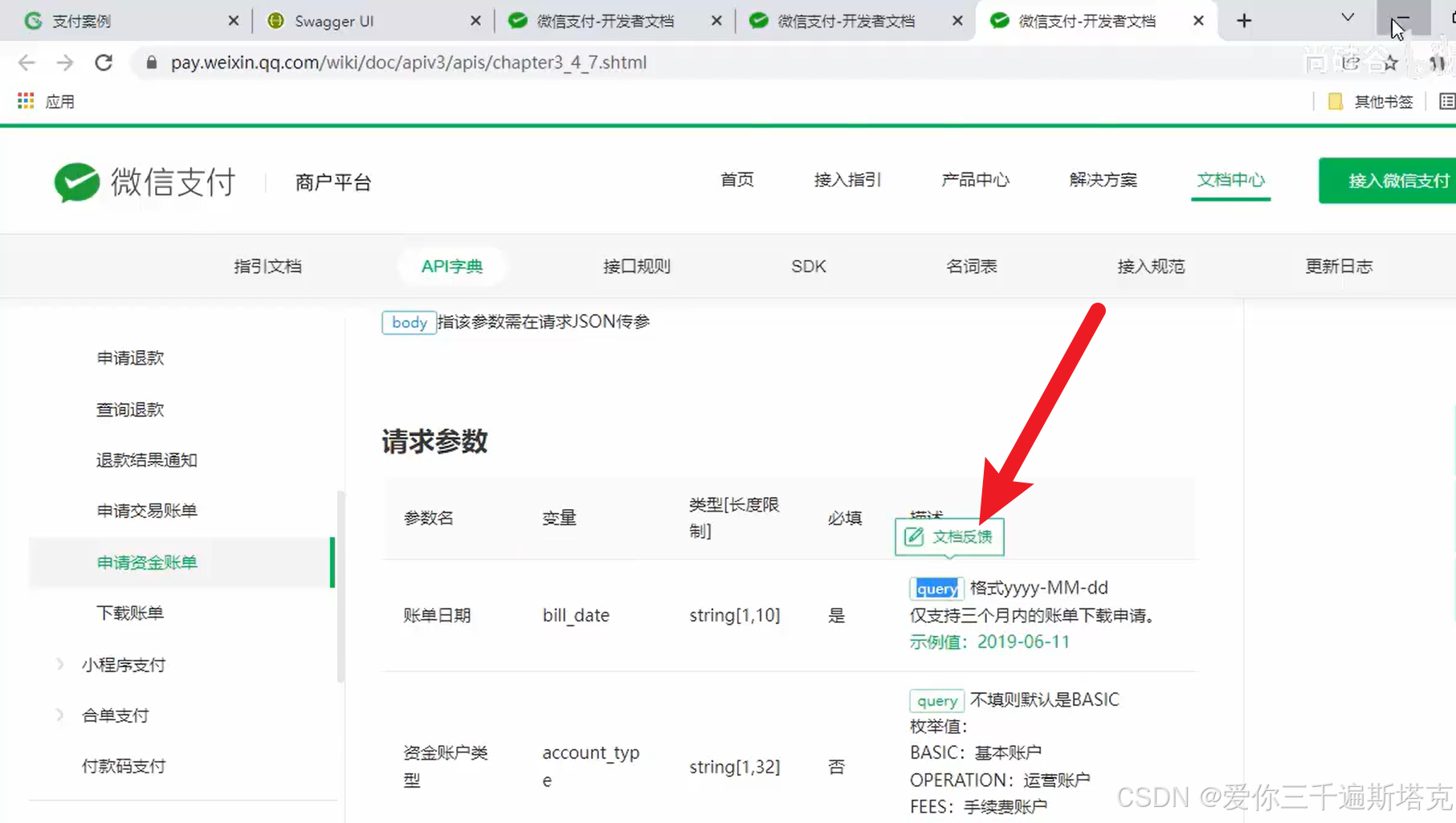1456x823 pixels.
Task: Click the address bar URL
Action: coord(409,63)
